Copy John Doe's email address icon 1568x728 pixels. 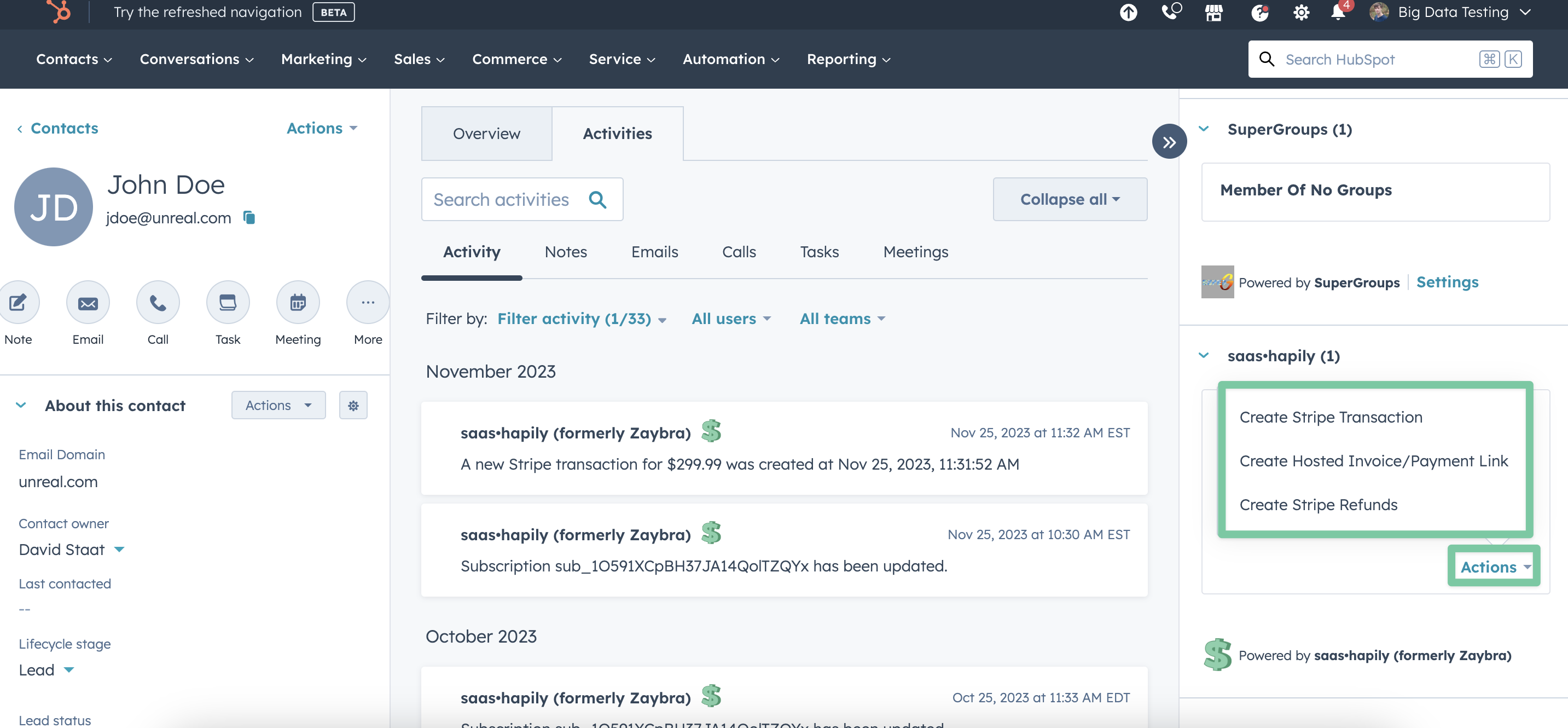click(x=249, y=217)
